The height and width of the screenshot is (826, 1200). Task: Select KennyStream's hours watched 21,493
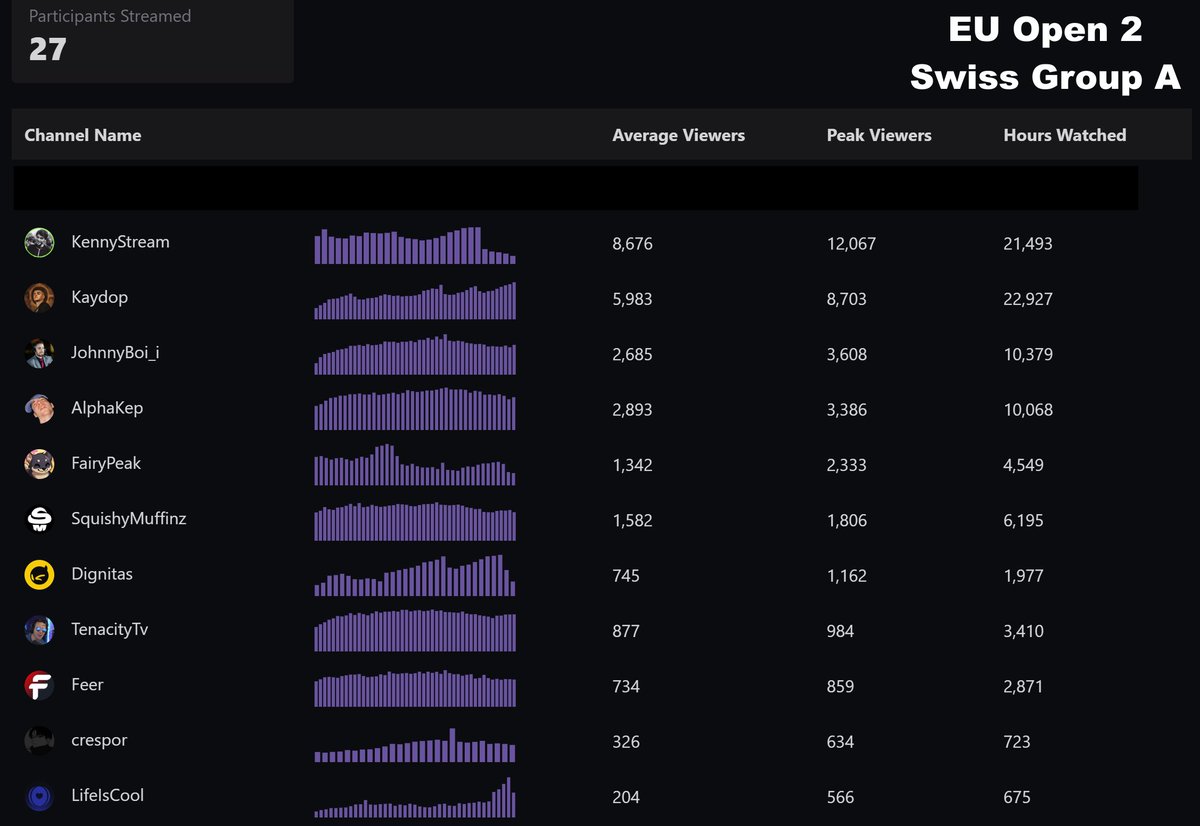1028,243
